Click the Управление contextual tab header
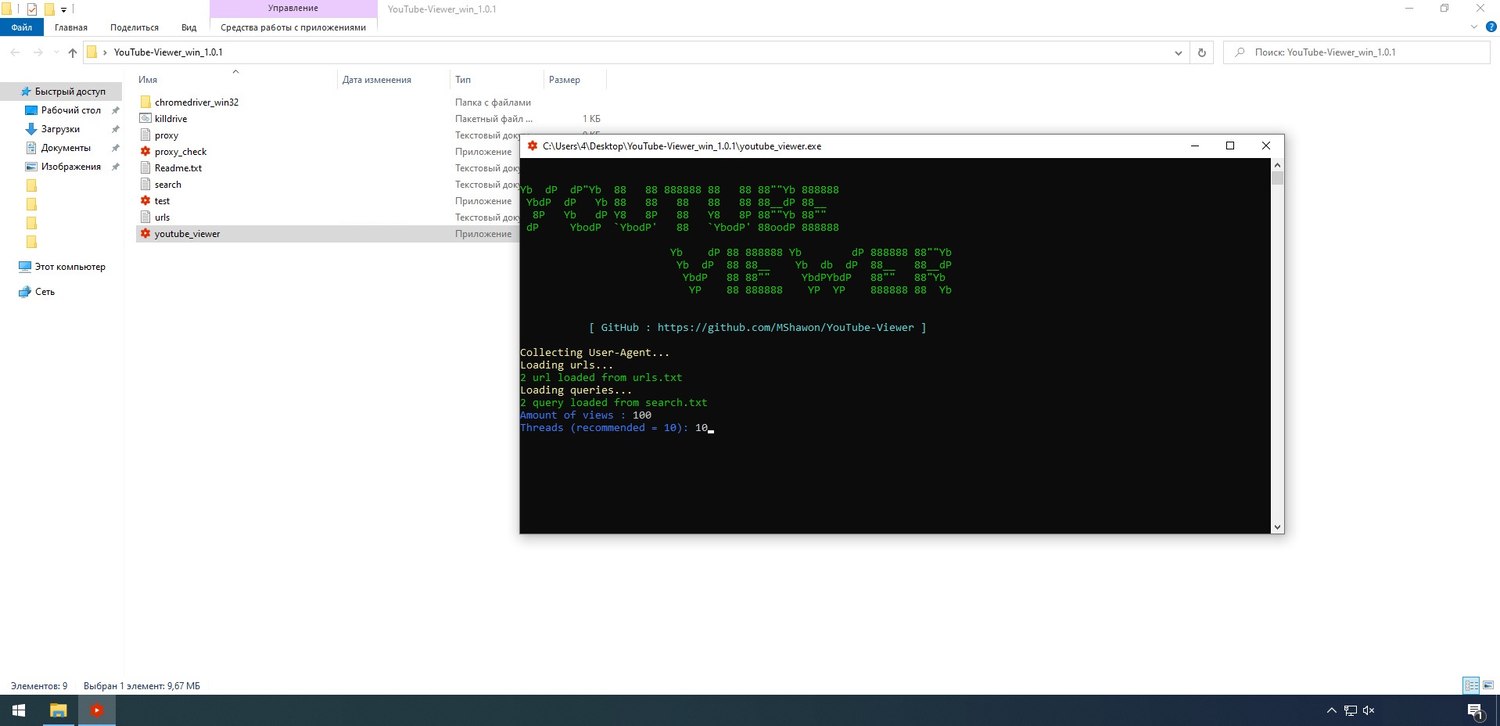The image size is (1500, 726). 293,8
